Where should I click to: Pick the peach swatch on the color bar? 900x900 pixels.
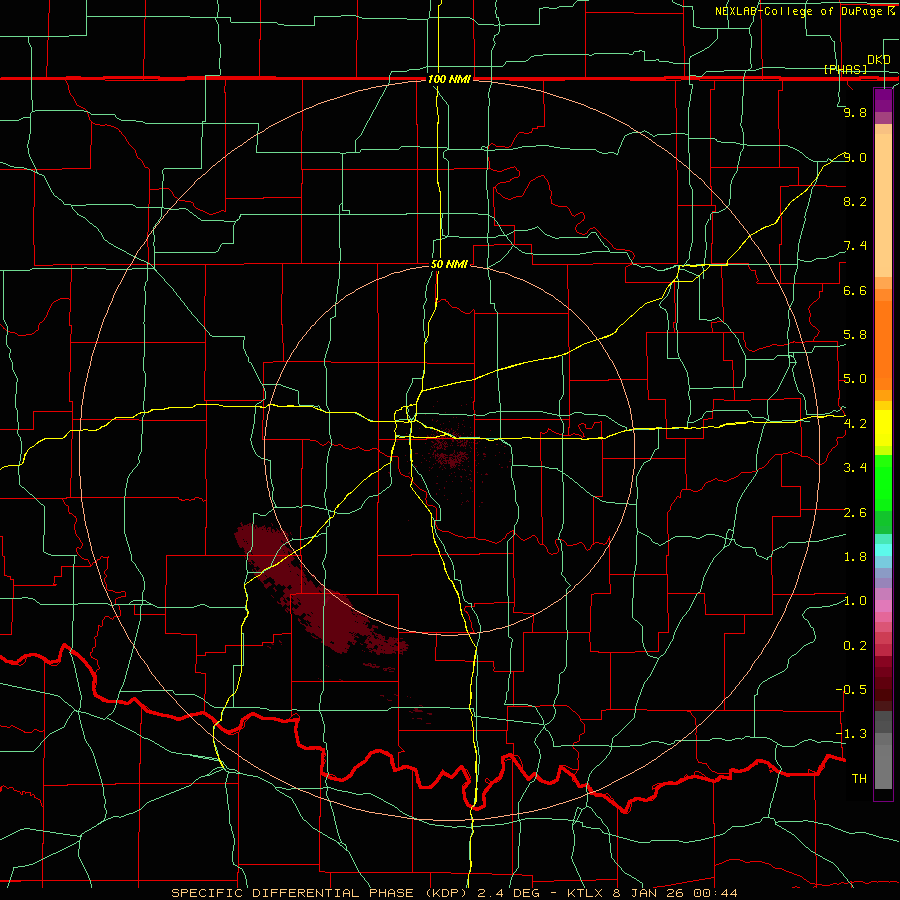coord(883,207)
